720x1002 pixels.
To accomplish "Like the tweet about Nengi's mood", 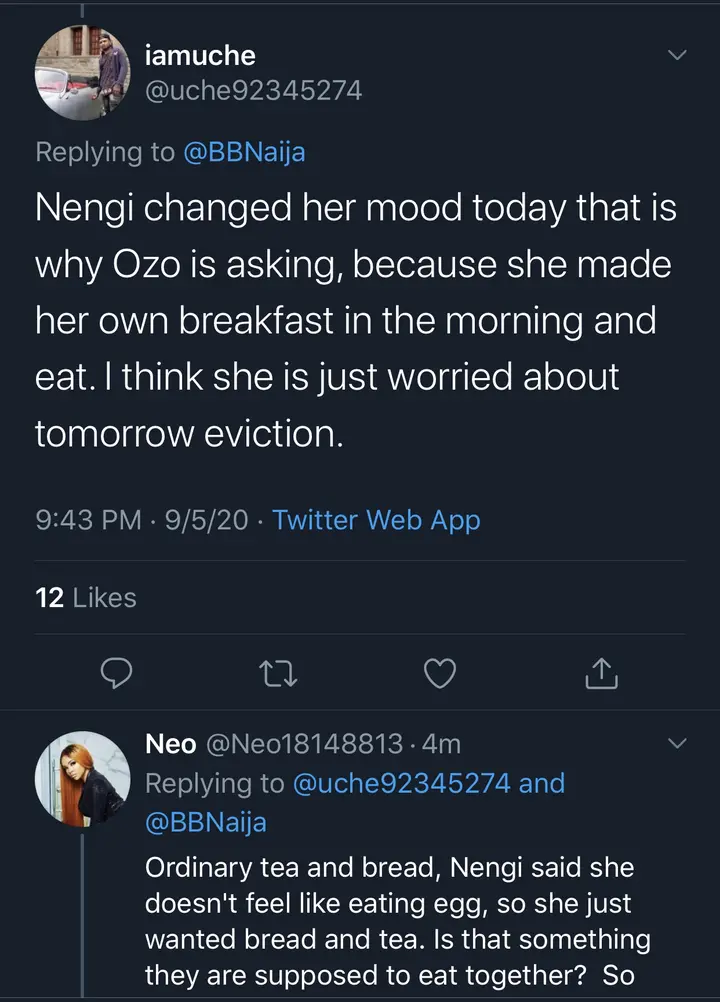I will tap(440, 675).
